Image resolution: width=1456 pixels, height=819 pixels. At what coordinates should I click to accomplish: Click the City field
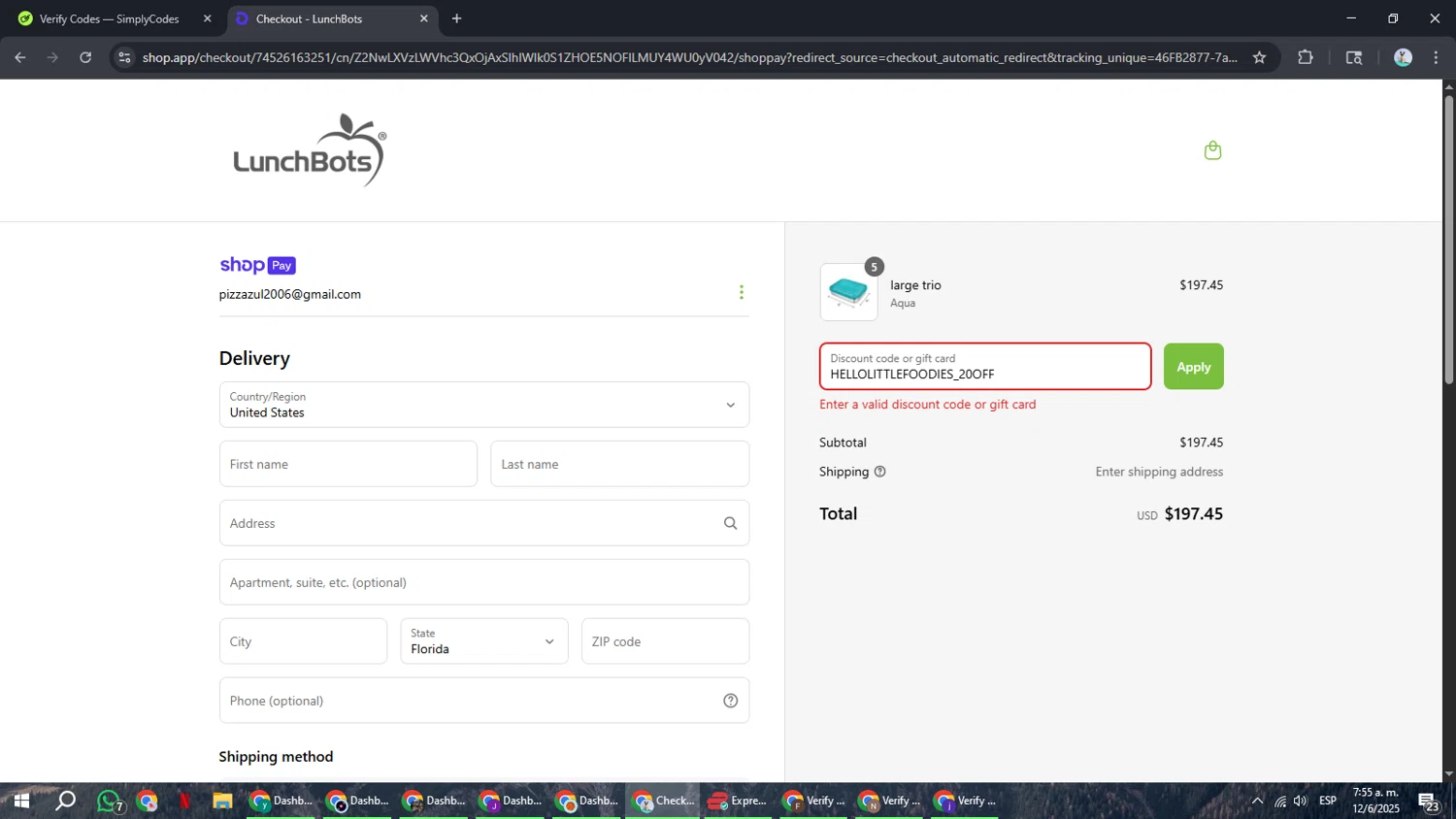[303, 641]
